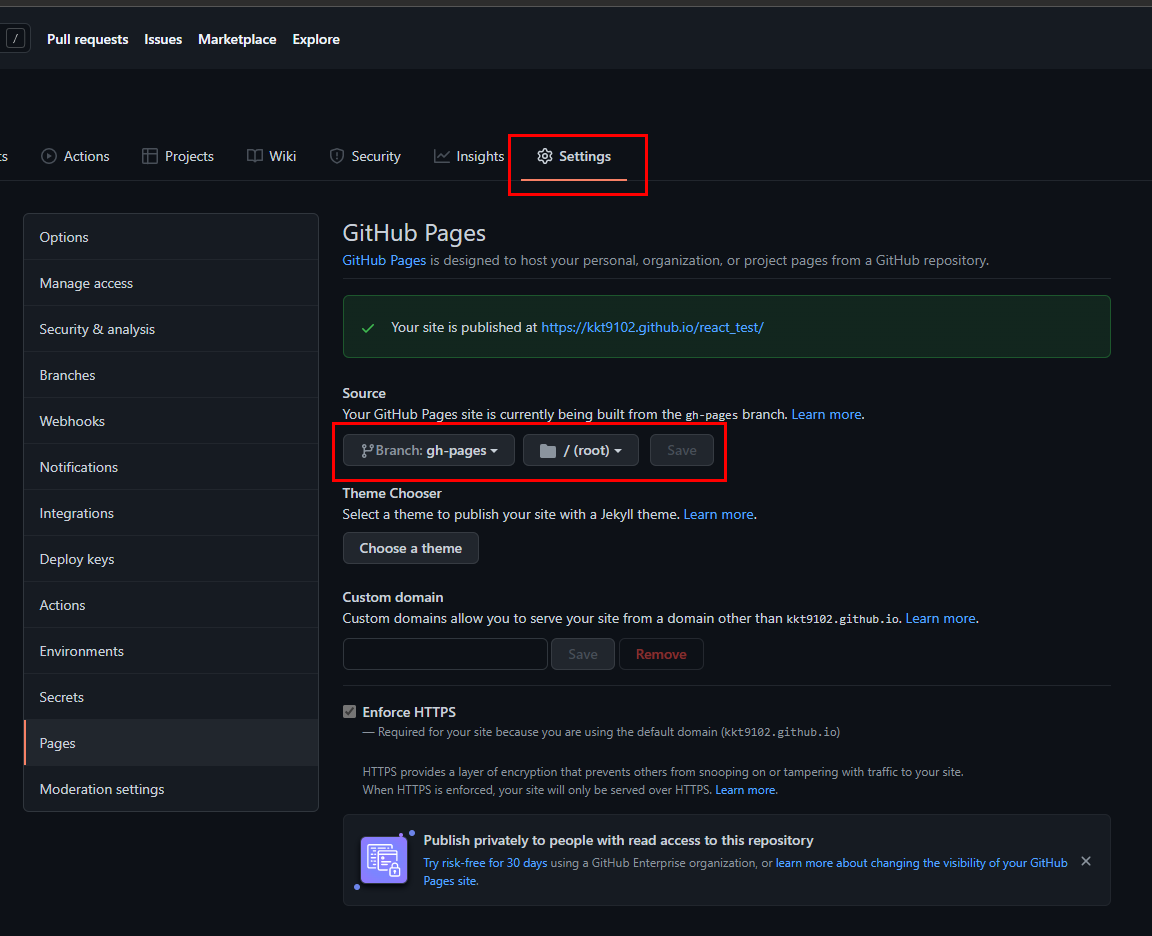Viewport: 1152px width, 936px height.
Task: Click the GitHub Pages intro link
Action: click(x=384, y=260)
